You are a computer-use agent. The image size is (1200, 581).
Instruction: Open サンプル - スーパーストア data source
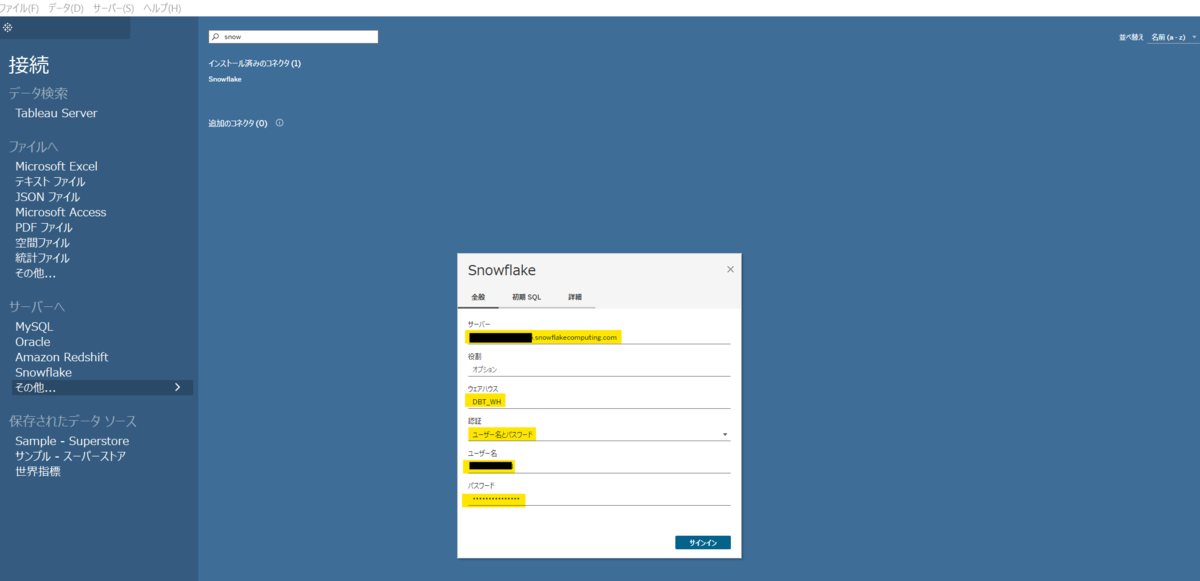[70, 456]
